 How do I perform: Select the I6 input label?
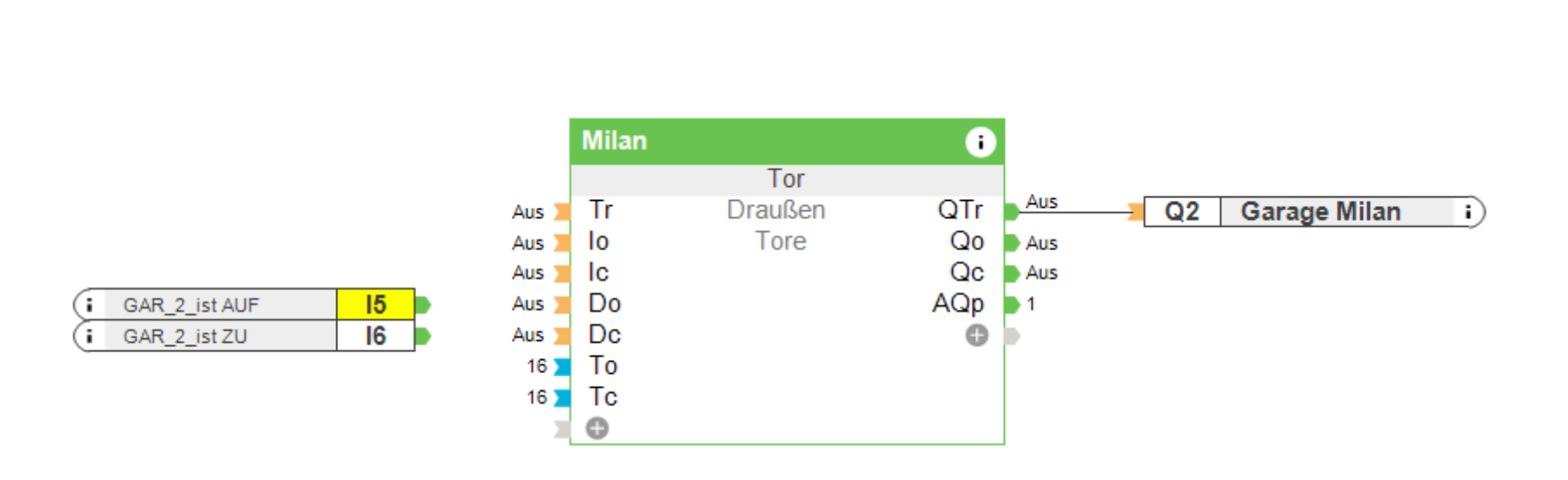click(x=375, y=337)
